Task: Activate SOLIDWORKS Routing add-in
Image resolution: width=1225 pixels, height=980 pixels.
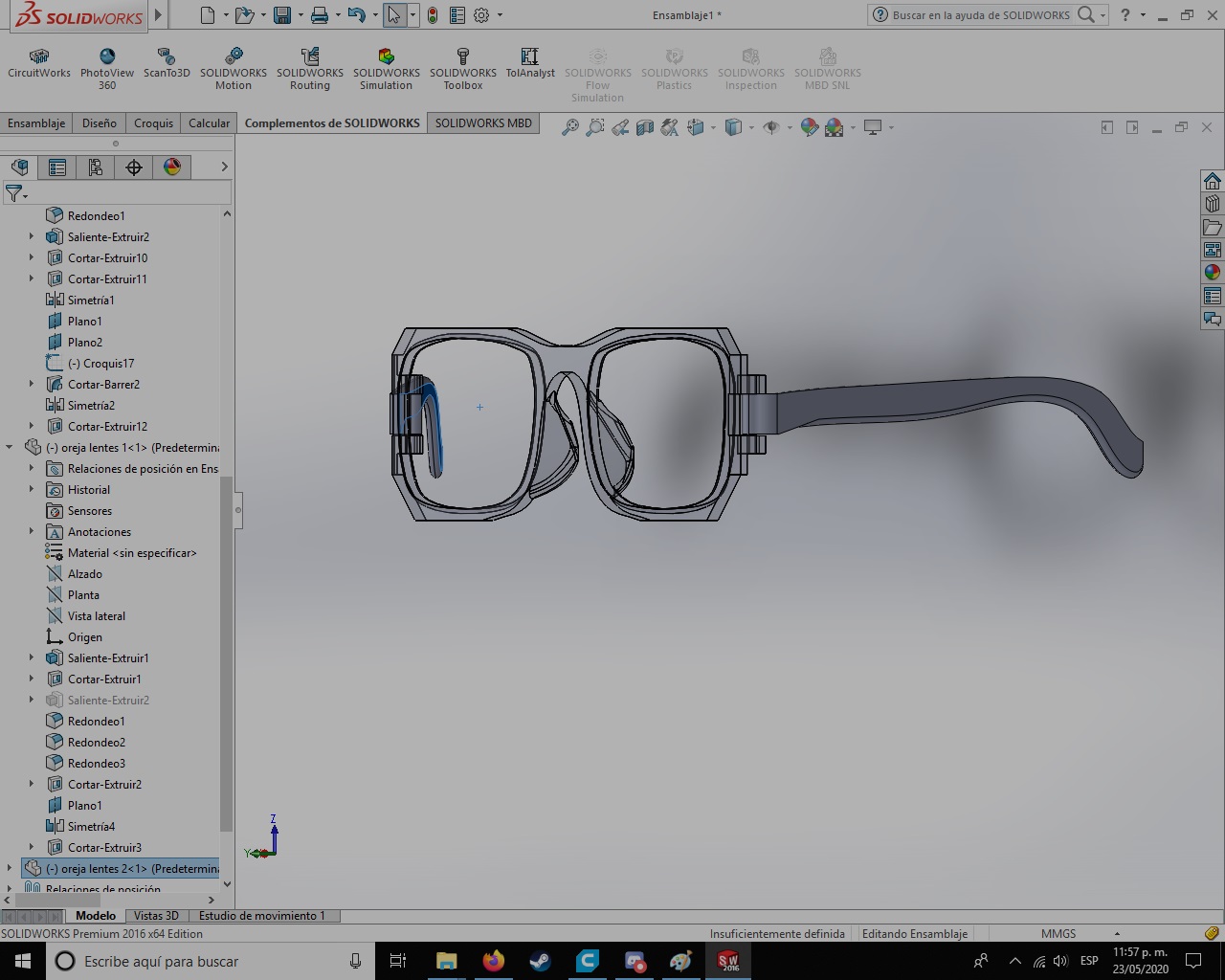Action: click(x=310, y=69)
